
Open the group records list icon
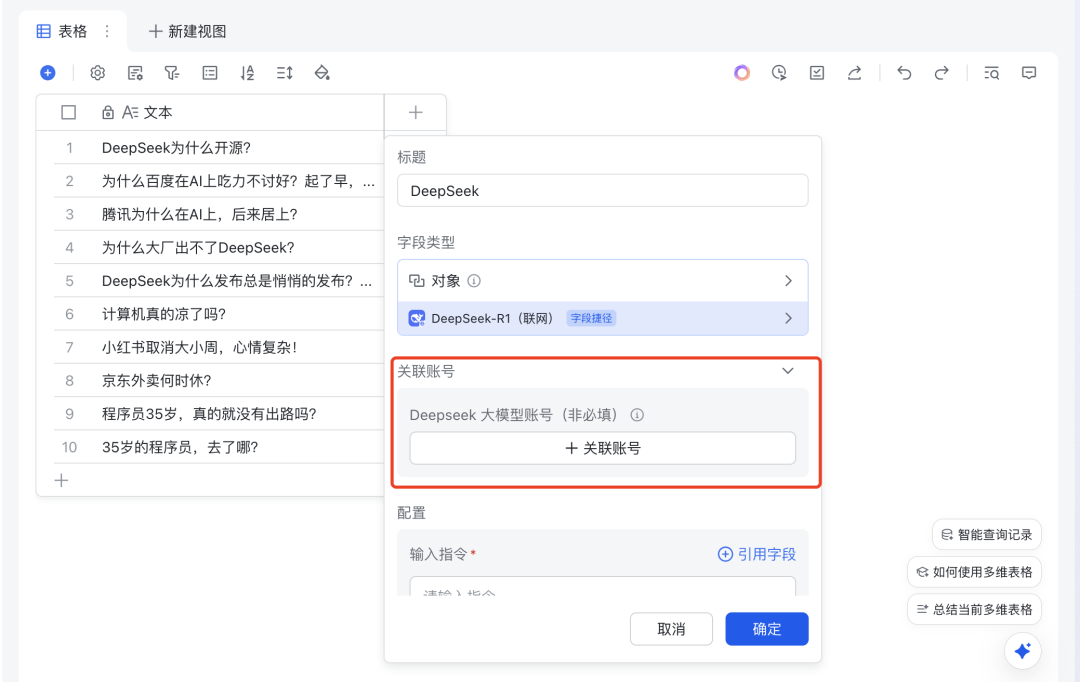[x=210, y=72]
